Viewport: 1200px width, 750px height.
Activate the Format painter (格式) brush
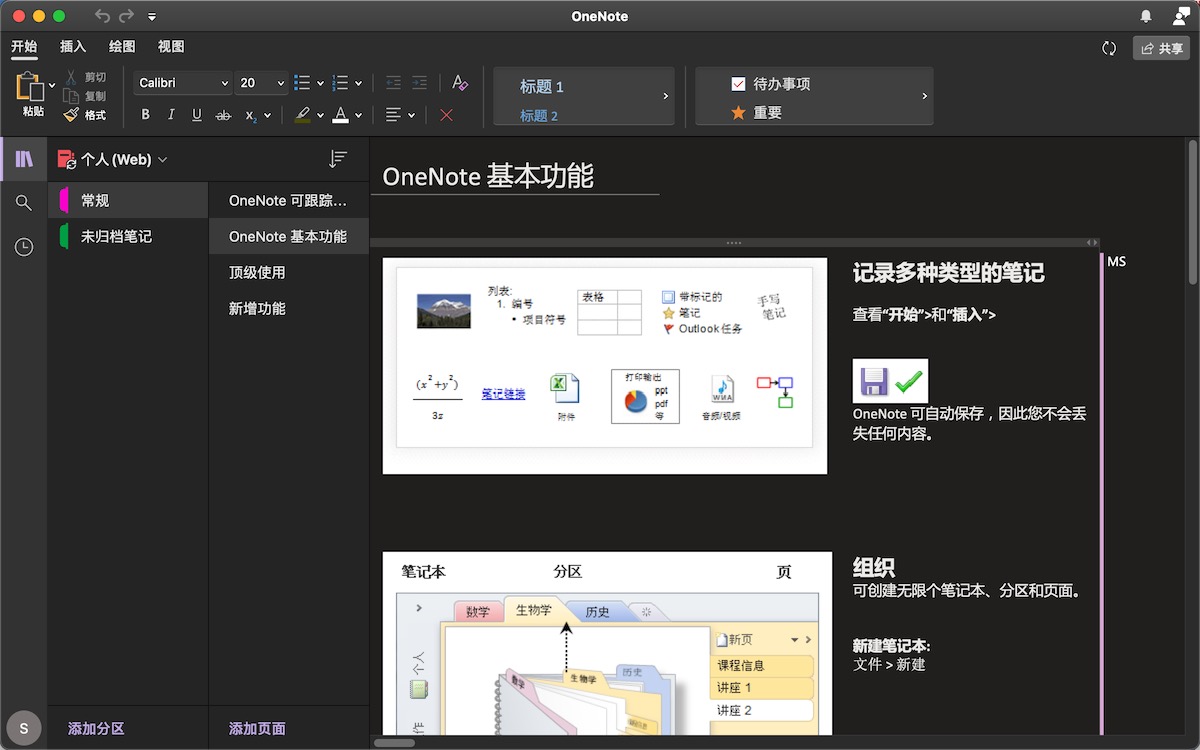[x=72, y=115]
